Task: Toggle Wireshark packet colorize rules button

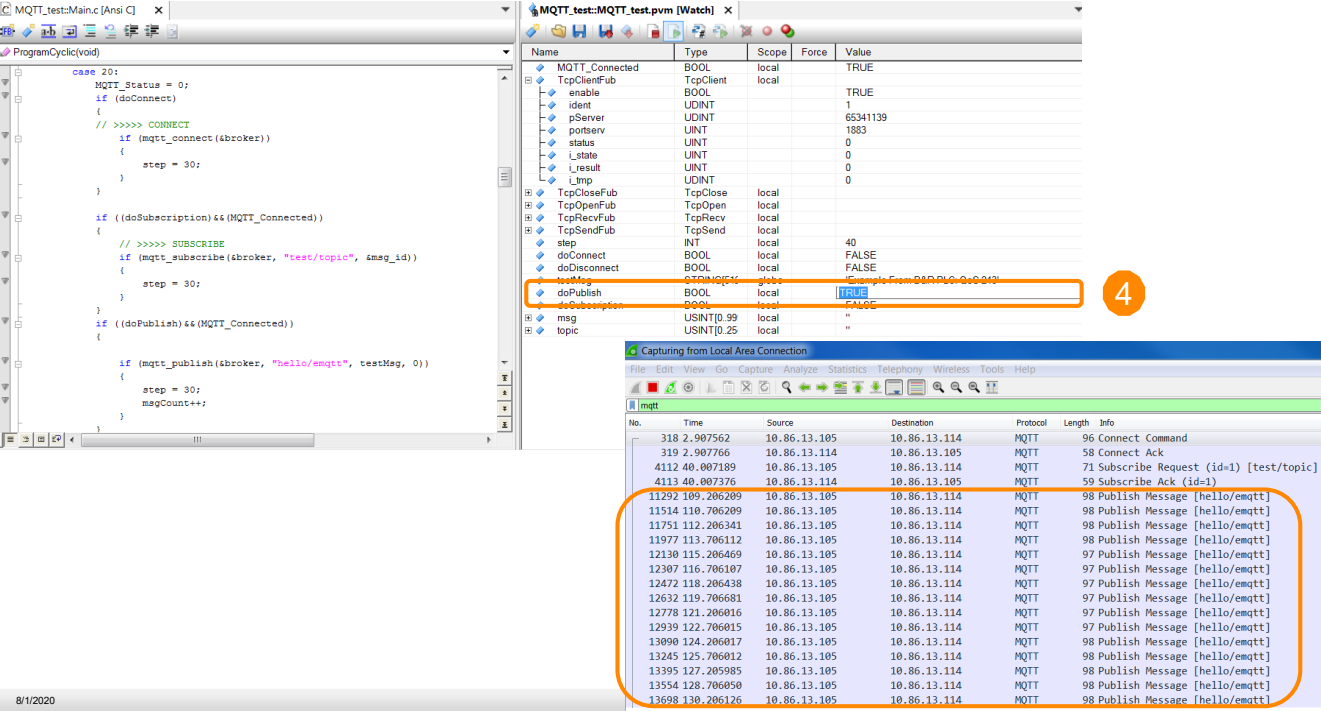Action: click(916, 387)
